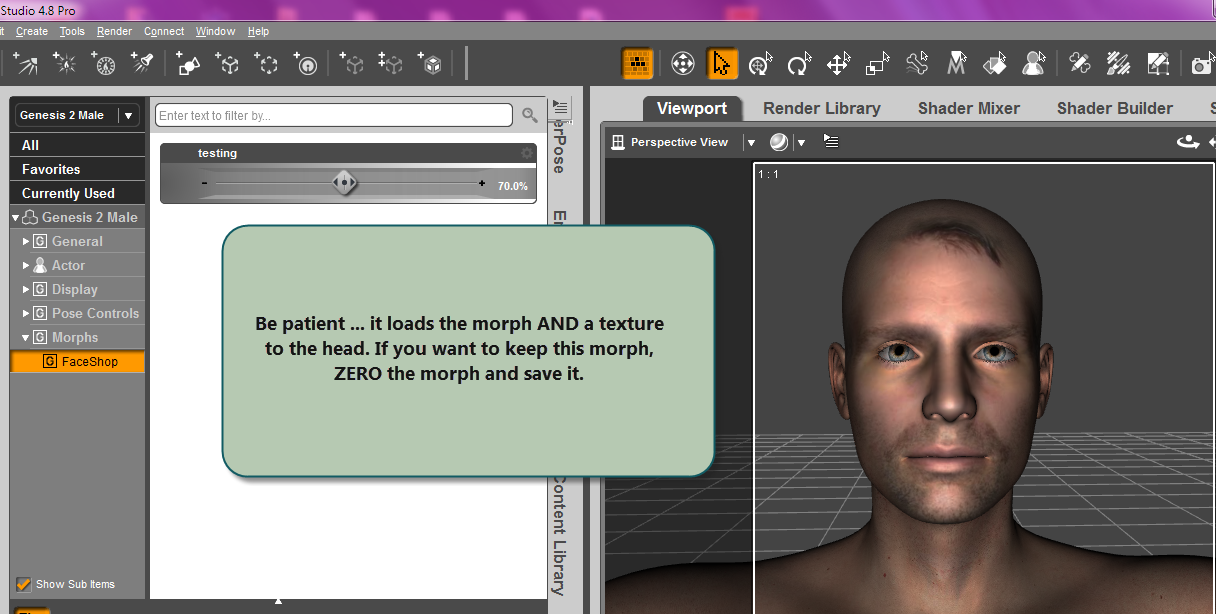
Task: Open the Connect menu
Action: pyautogui.click(x=164, y=31)
